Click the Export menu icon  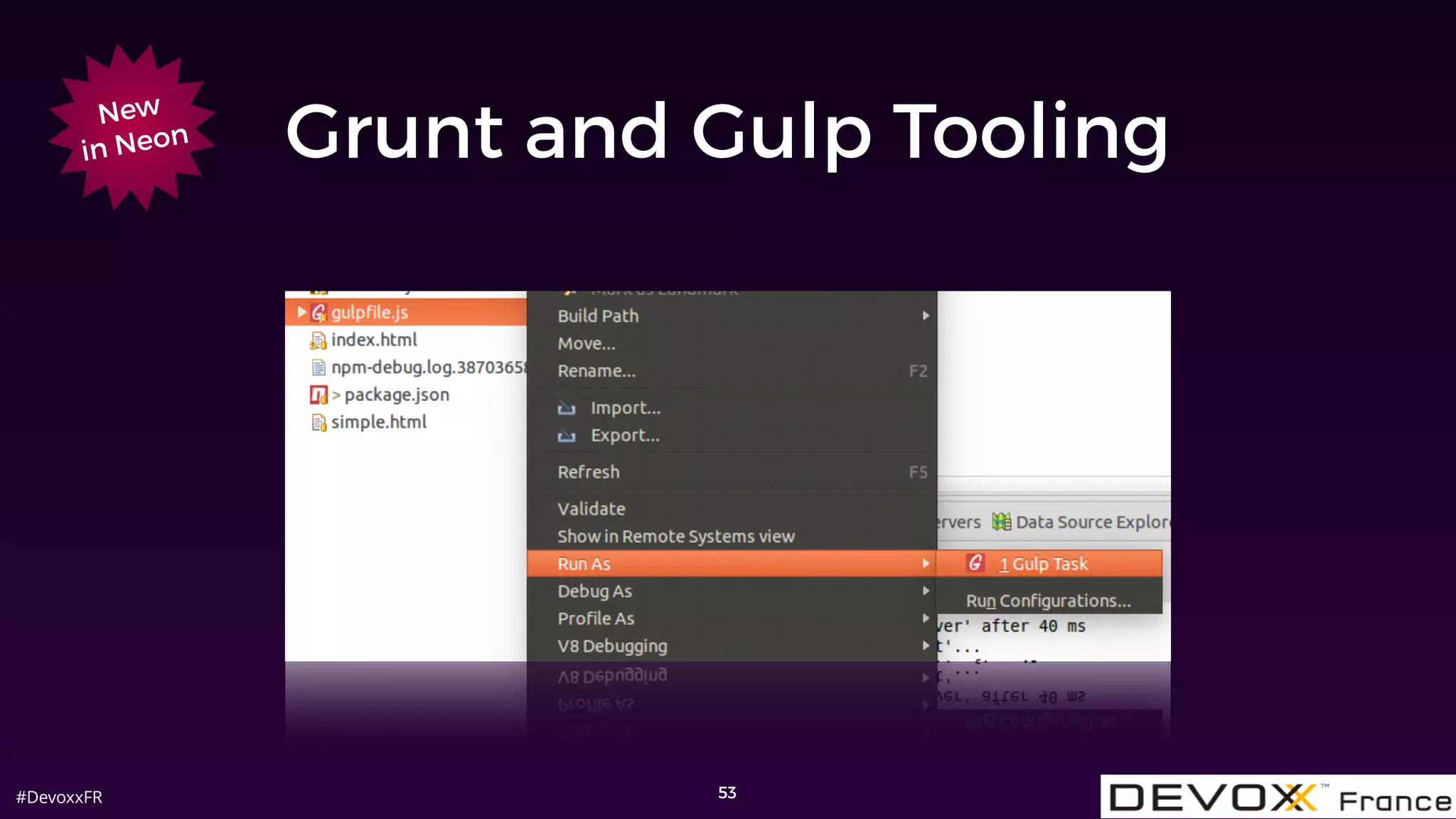(x=567, y=436)
